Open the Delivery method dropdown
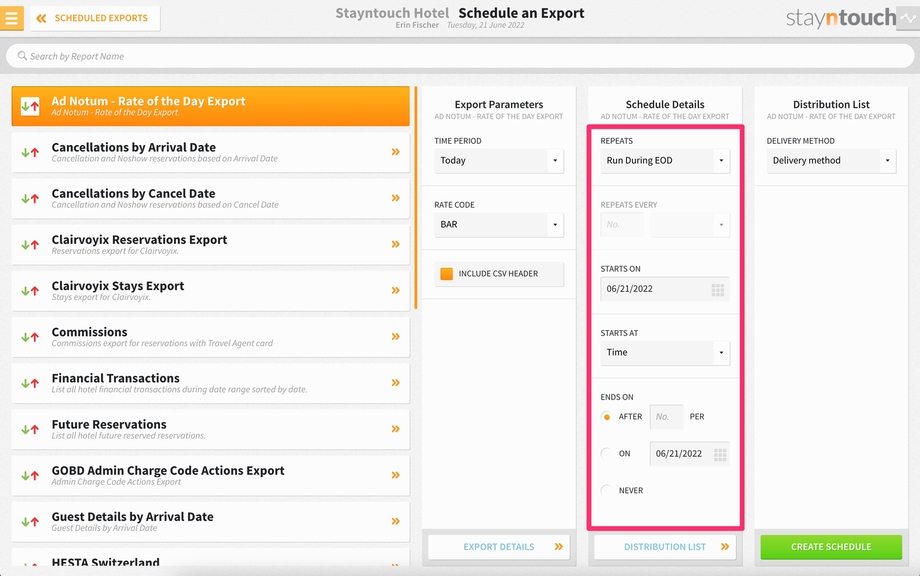The image size is (920, 576). click(831, 161)
